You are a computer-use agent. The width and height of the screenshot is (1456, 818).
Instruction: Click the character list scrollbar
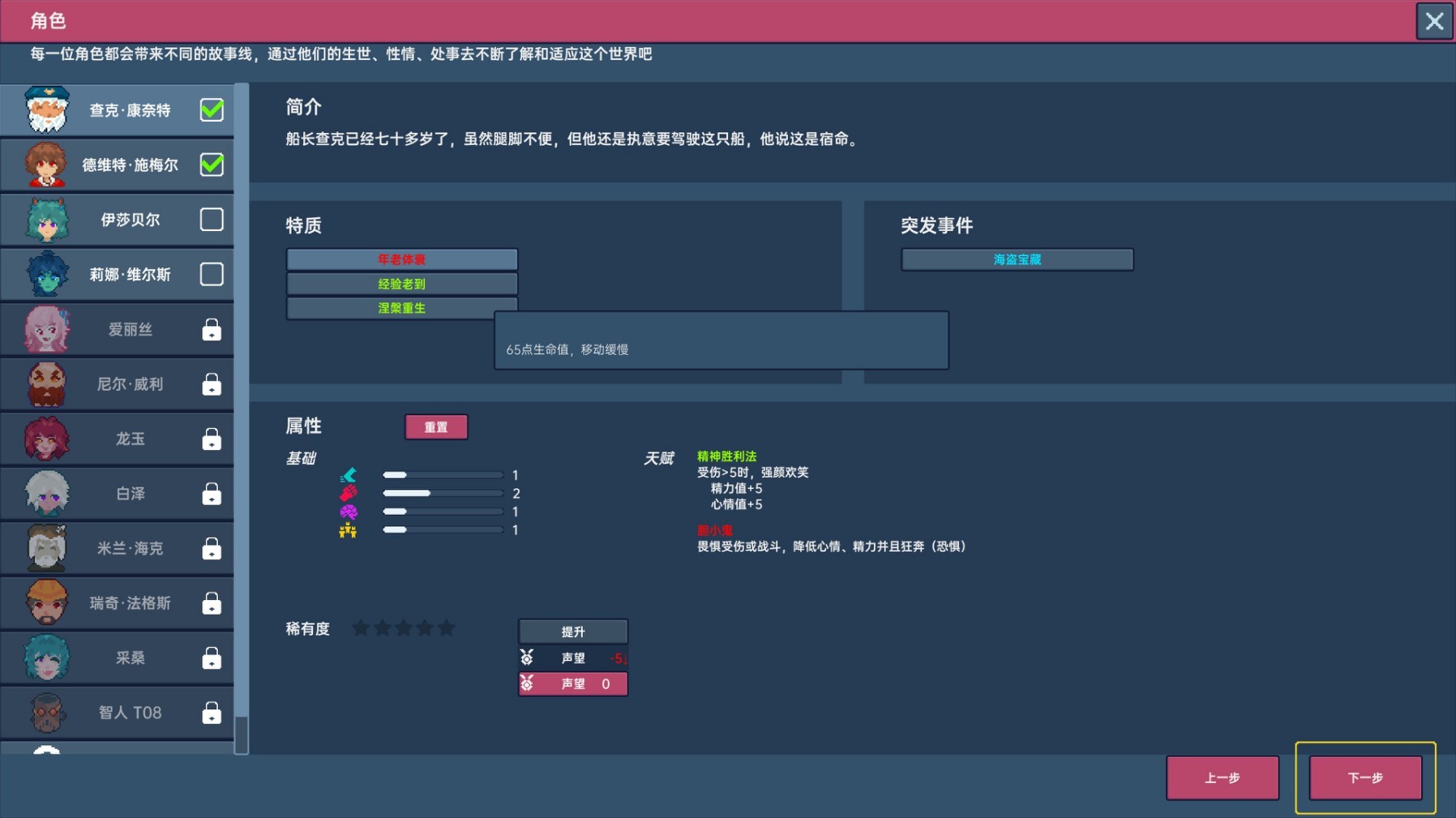pos(242,418)
